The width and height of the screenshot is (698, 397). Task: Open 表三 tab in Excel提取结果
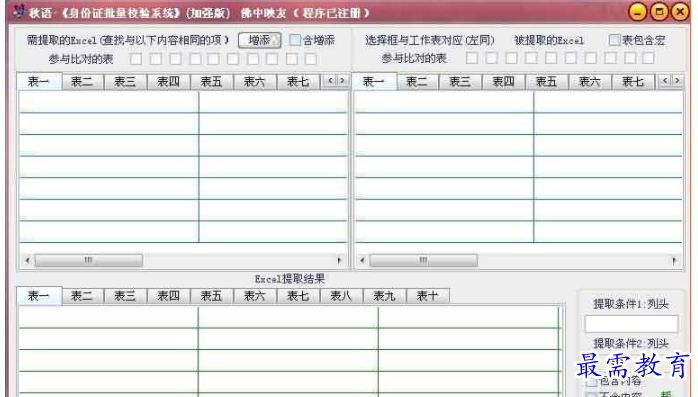pos(125,296)
